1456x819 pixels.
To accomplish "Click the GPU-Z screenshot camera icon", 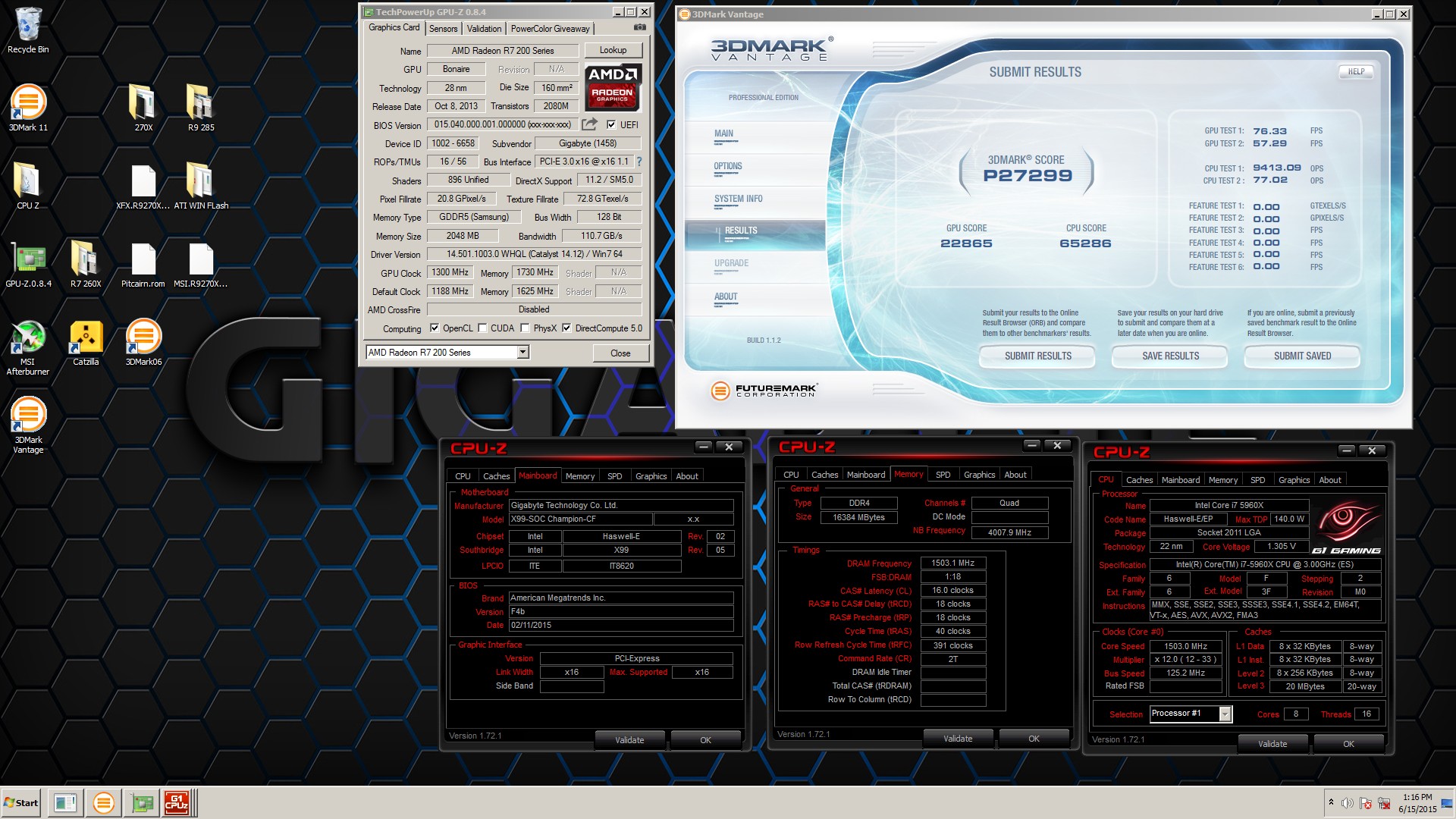I will pos(640,27).
